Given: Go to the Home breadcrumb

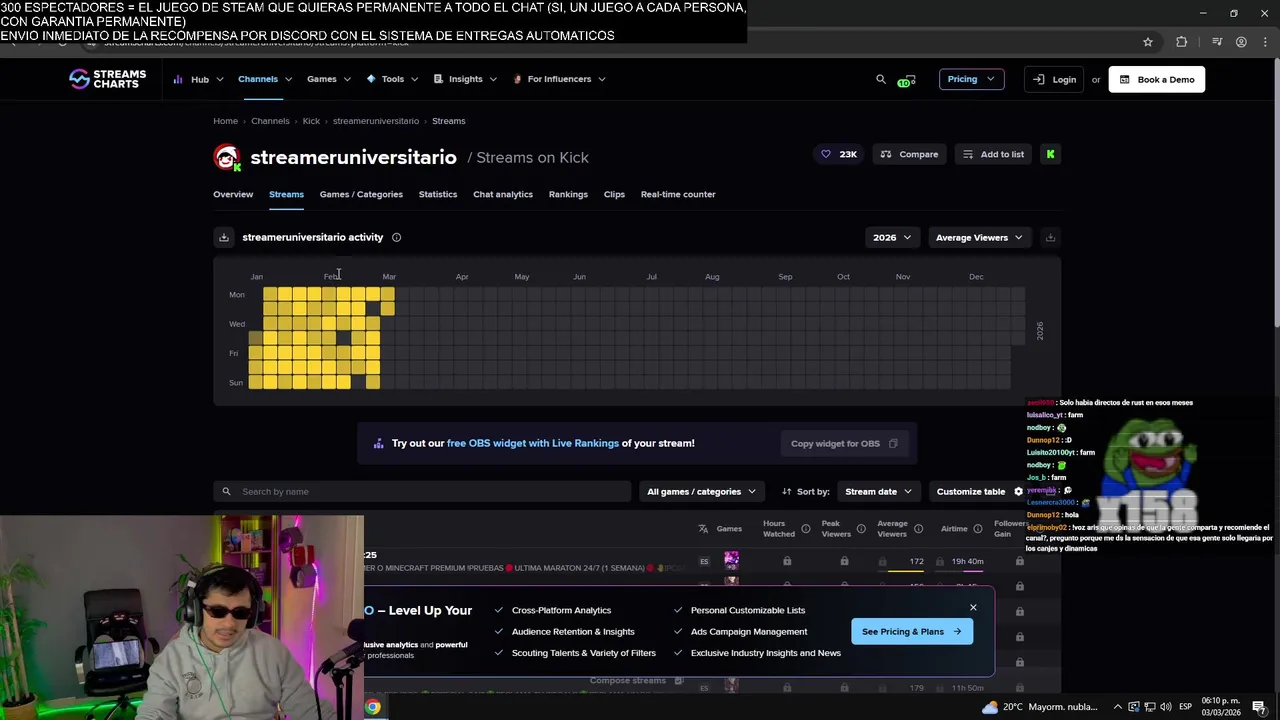Looking at the screenshot, I should click(x=225, y=121).
